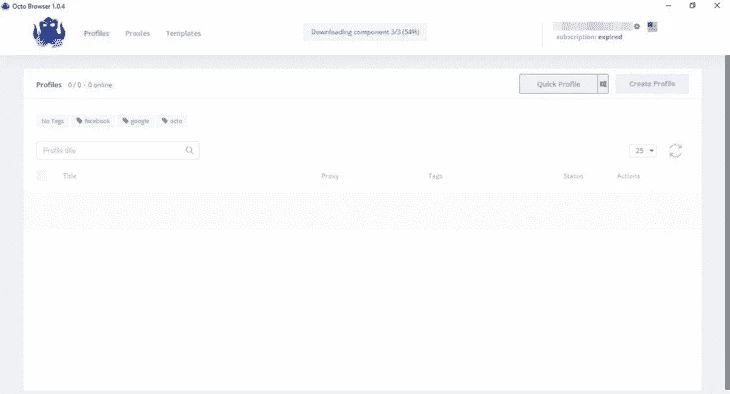Click the Octo Browser title bar icon
Viewport: 730px width, 394px height.
tap(6, 6)
